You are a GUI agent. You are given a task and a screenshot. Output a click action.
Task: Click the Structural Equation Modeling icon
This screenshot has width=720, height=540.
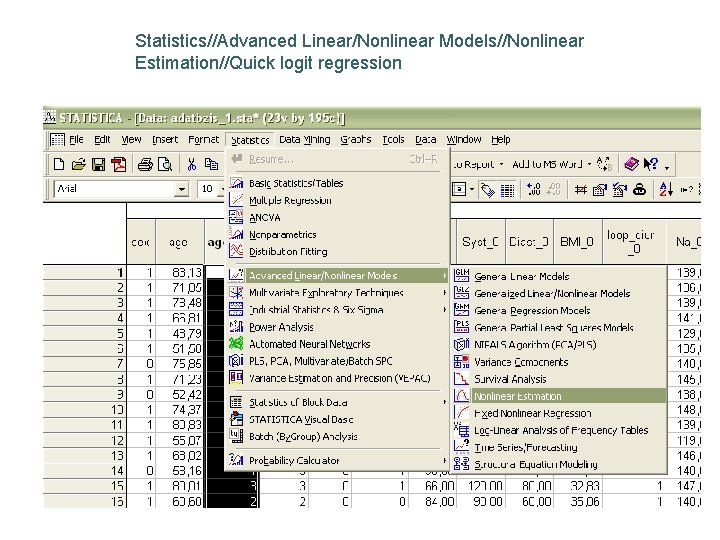[x=461, y=463]
